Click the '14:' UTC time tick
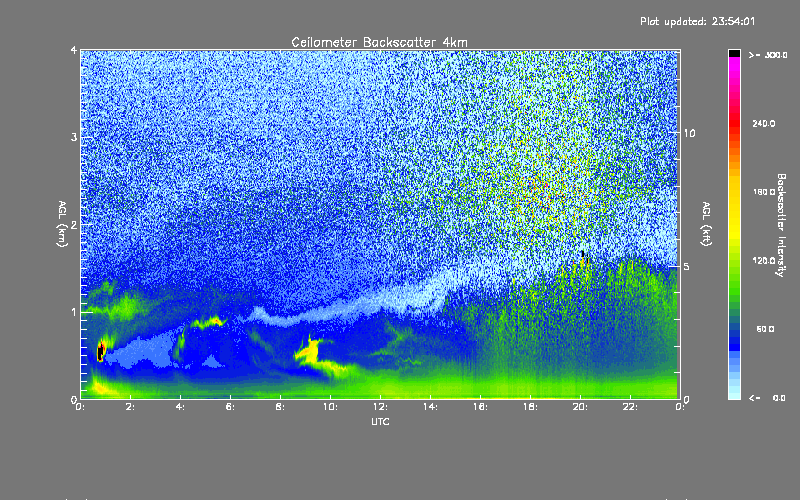Viewport: 800px width, 500px height. coord(430,407)
